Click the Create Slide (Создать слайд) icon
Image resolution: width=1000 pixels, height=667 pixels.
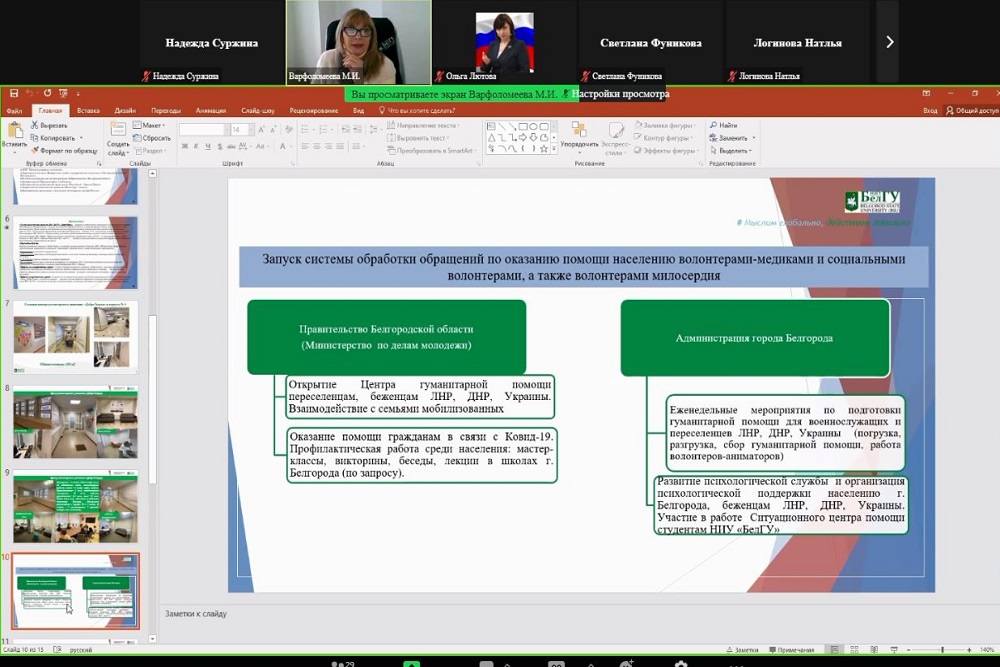coord(118,135)
